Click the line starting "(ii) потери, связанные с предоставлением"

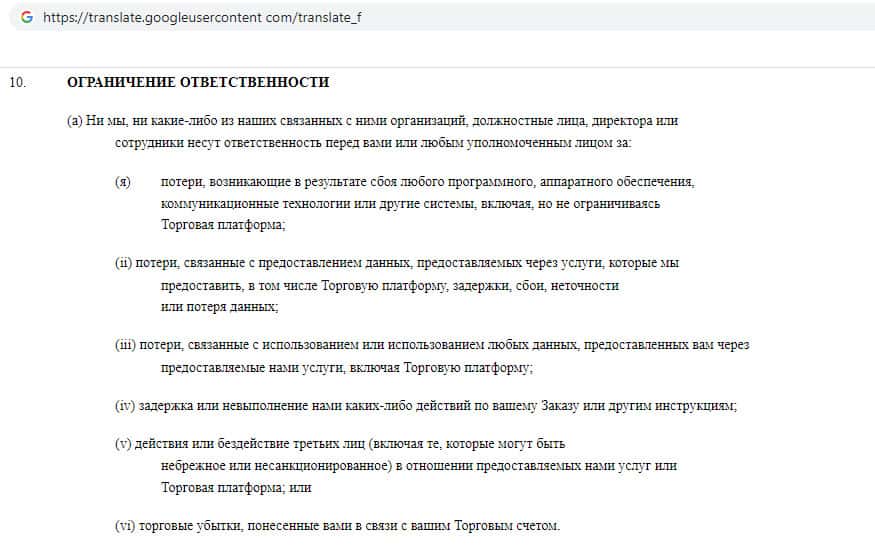(396, 263)
